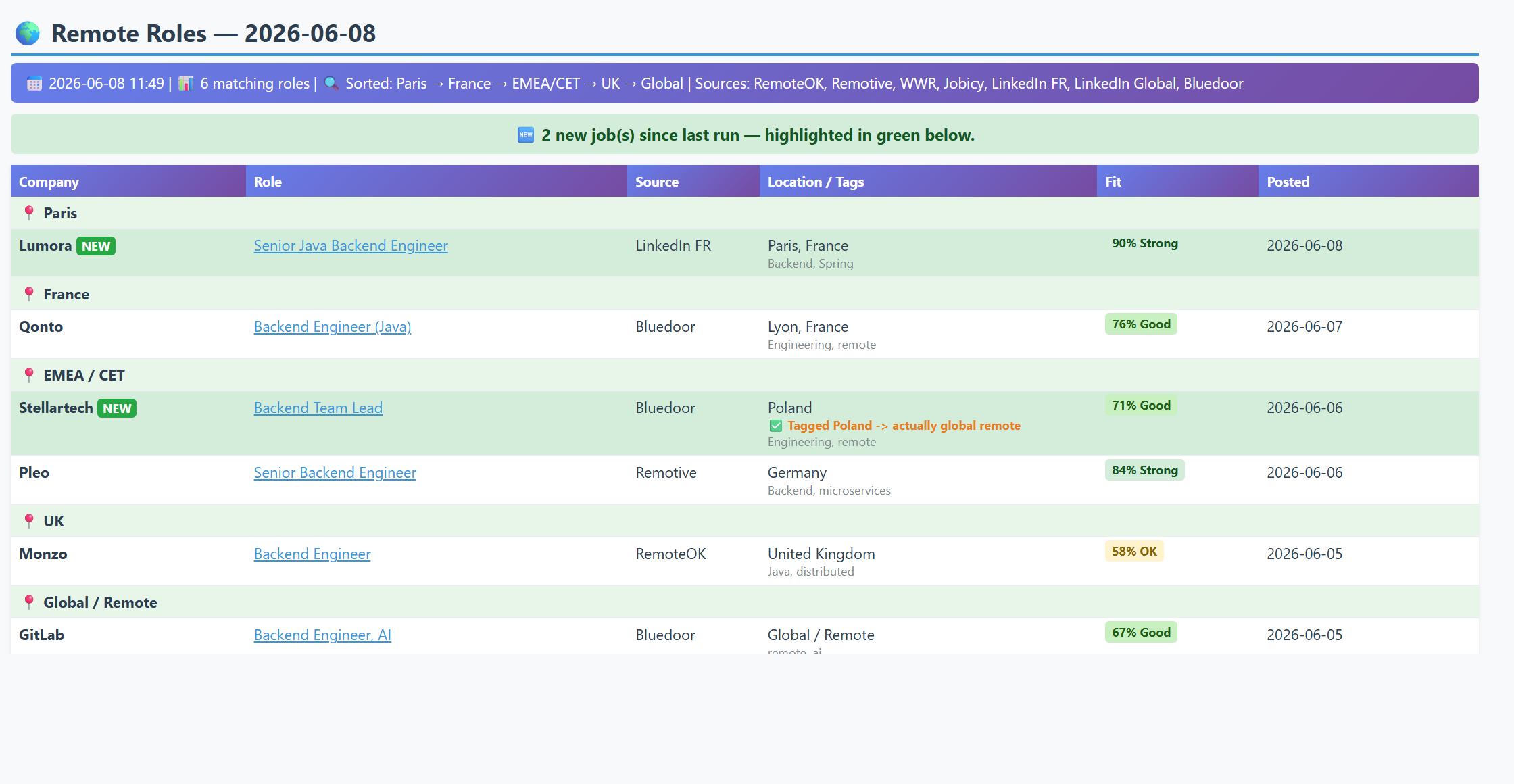Click the posted date in the Monzo row

[x=1304, y=554]
